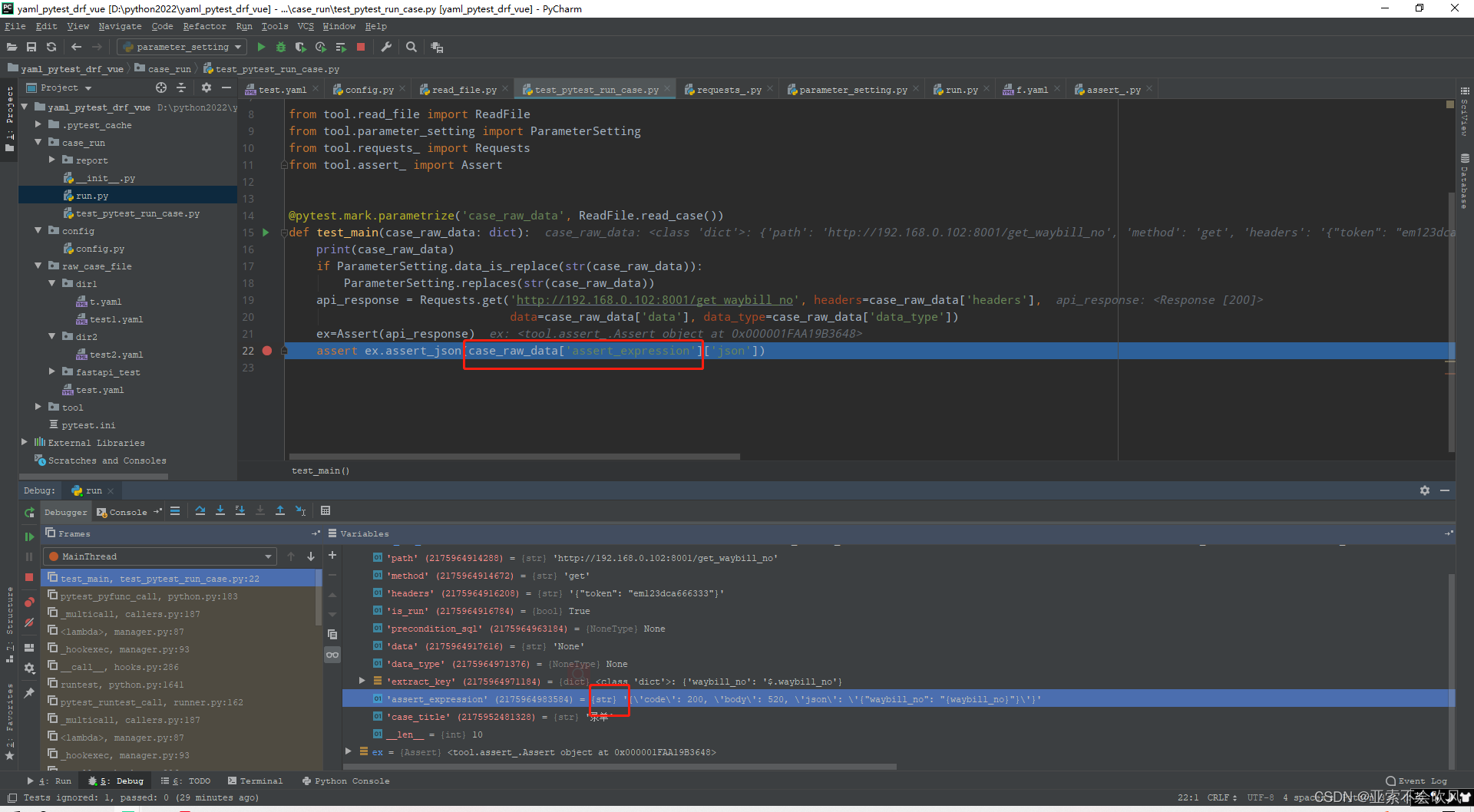Viewport: 1474px width, 812px height.
Task: Open the Terminal tool window button
Action: (x=256, y=781)
